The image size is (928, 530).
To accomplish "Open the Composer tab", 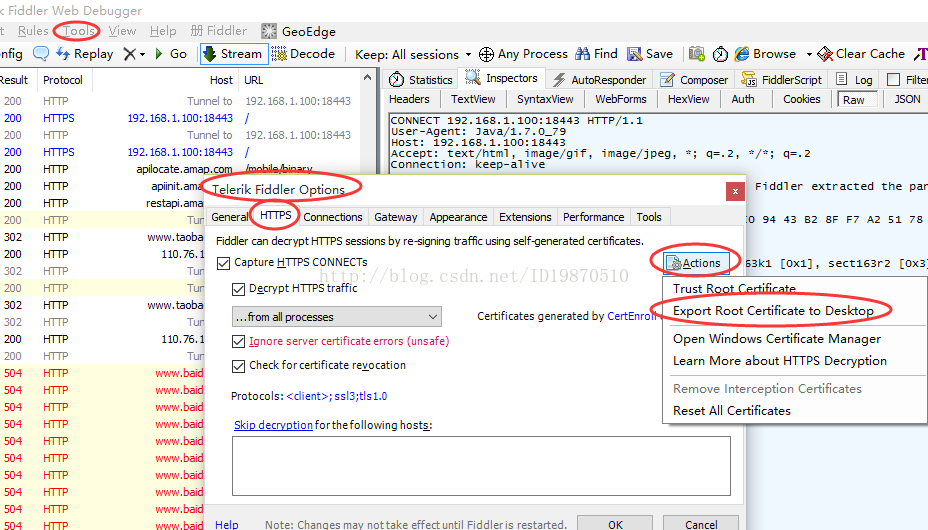I will (x=694, y=79).
